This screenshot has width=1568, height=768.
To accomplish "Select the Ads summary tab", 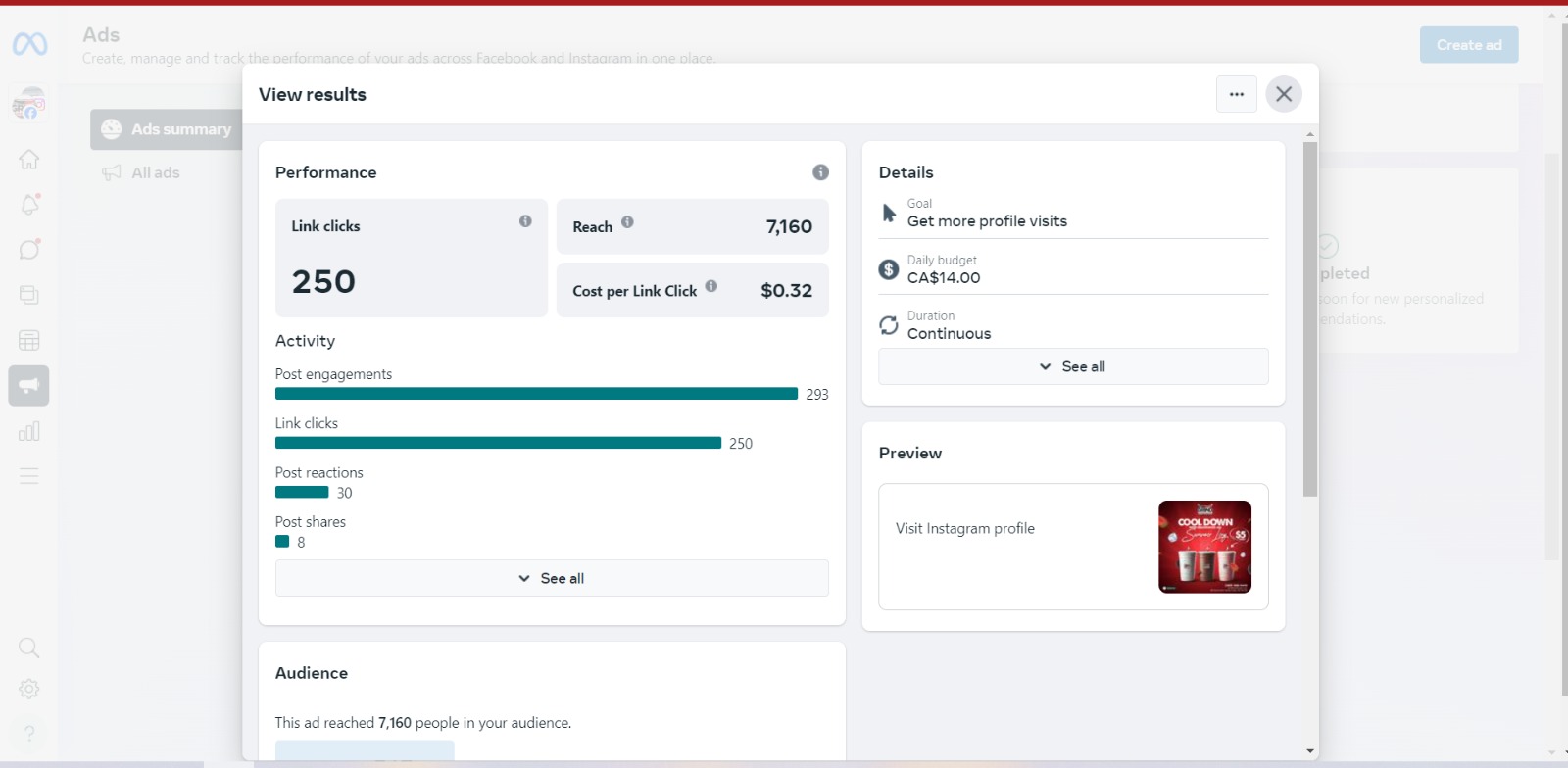I will pos(167,129).
